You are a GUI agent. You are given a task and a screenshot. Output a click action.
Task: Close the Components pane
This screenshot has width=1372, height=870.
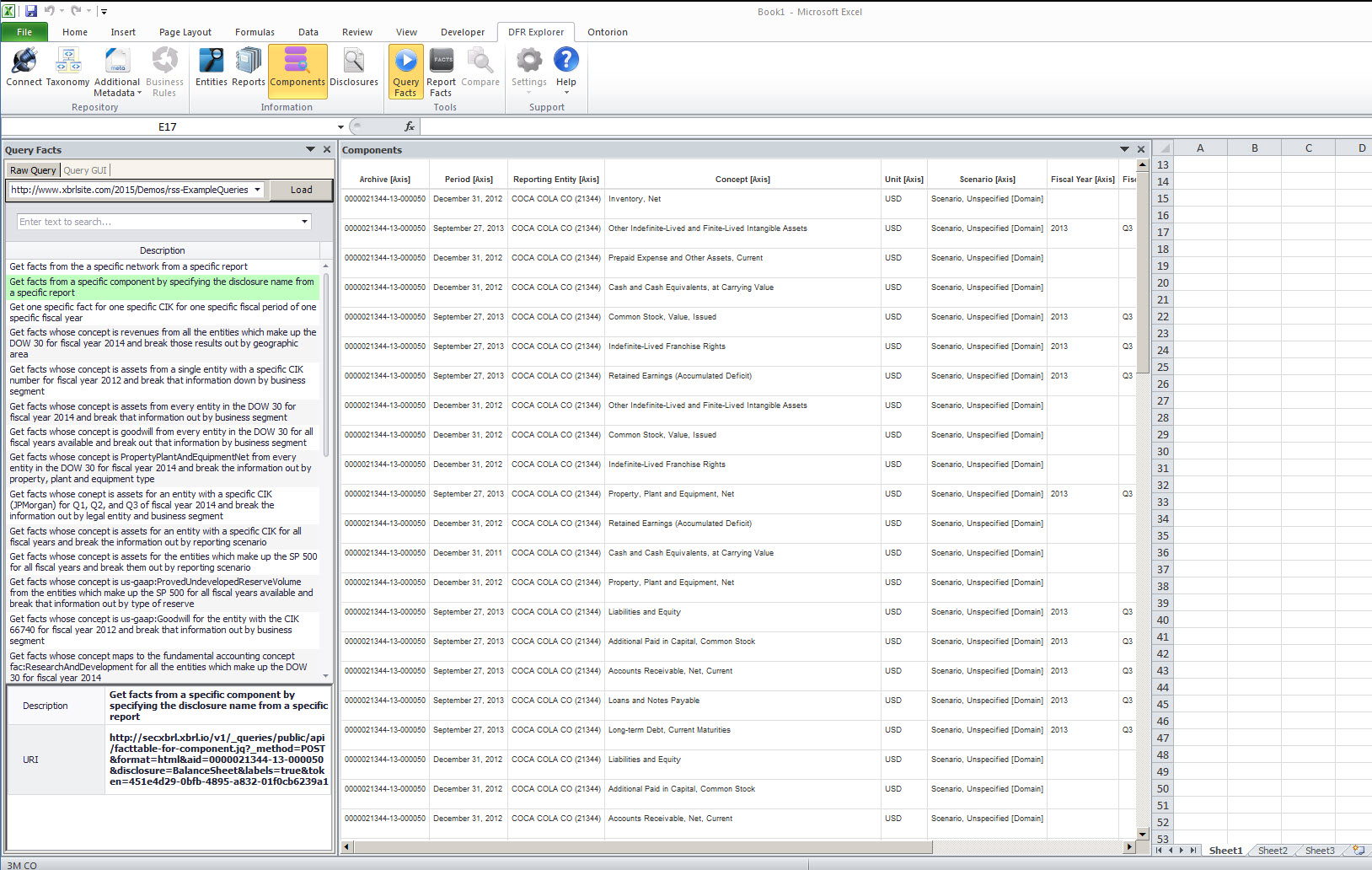(x=1141, y=149)
